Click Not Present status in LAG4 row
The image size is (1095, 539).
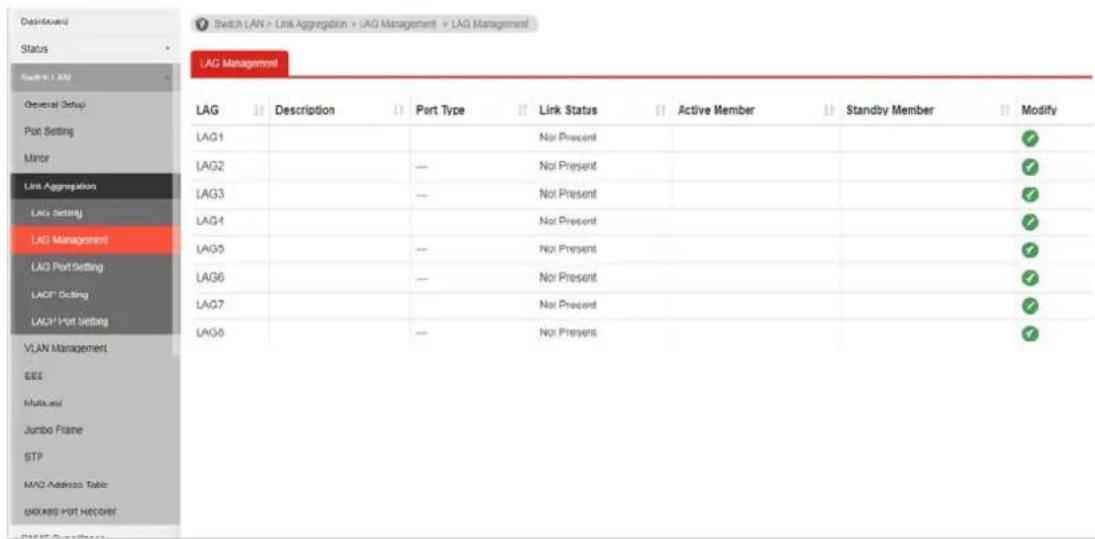pos(568,221)
